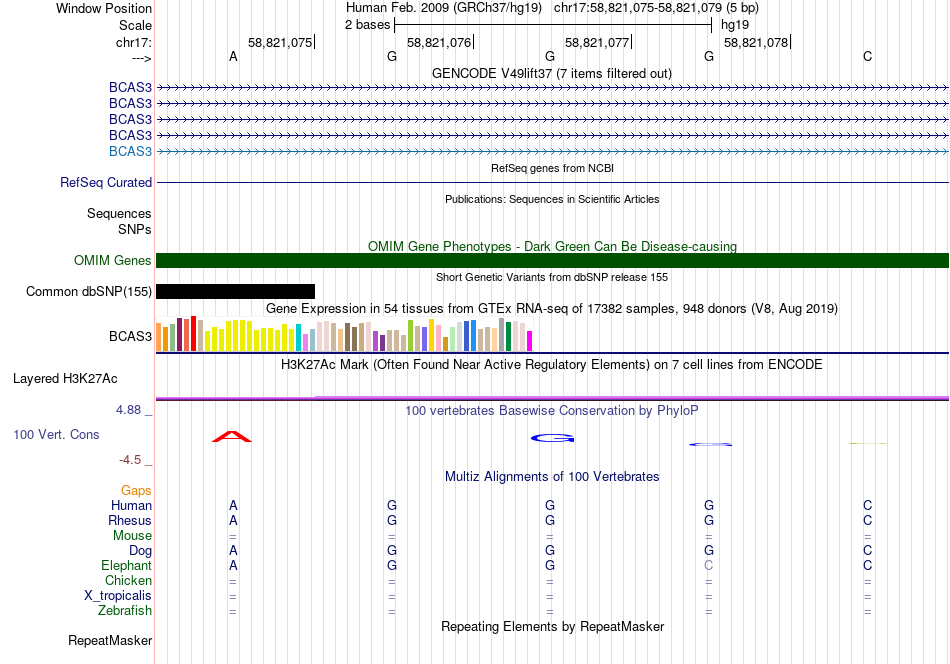
Task: Open Multiz Alignments of 100 Vertebrates title
Action: (x=552, y=477)
